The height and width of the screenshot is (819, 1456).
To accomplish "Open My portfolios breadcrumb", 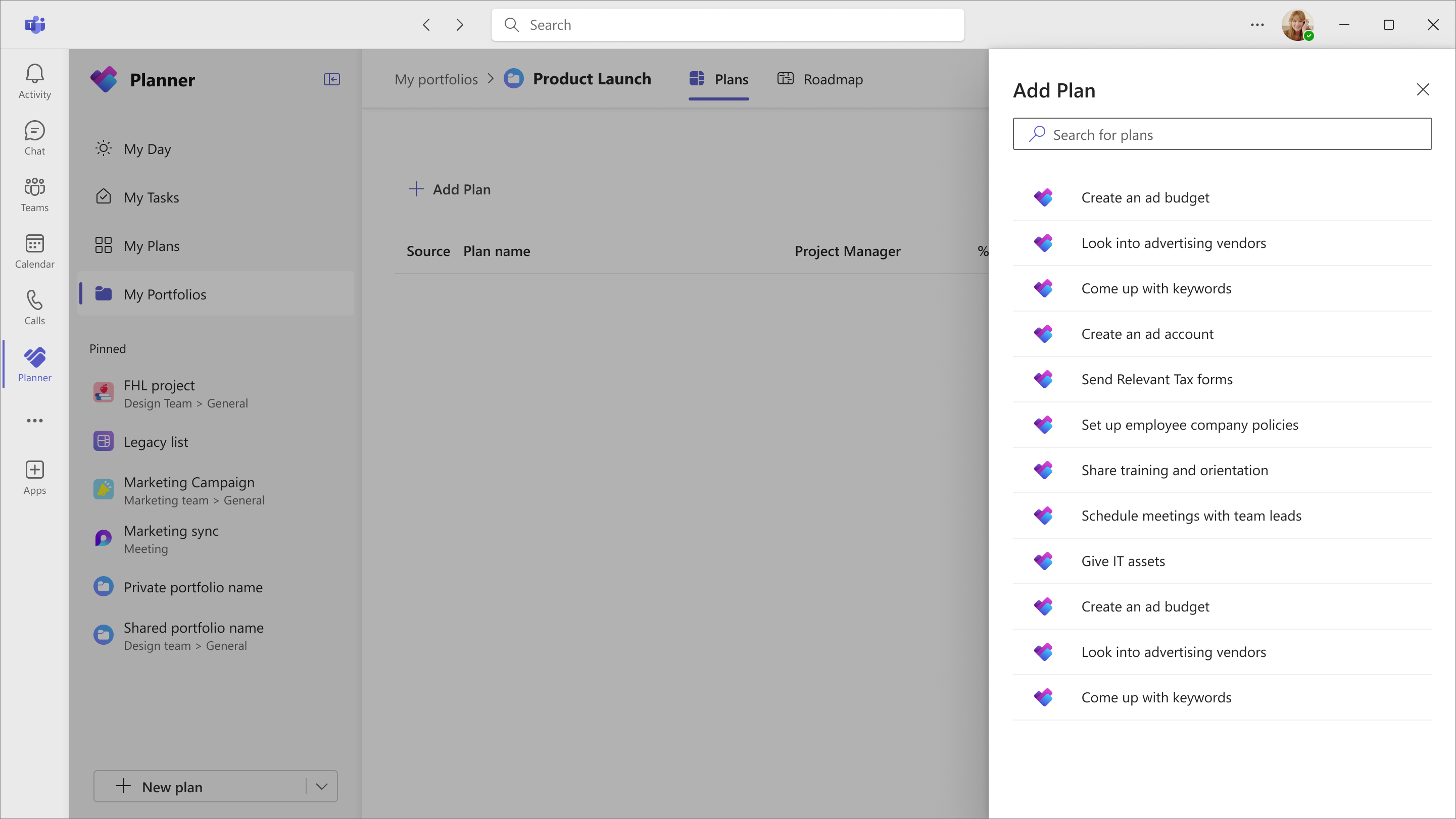I will pos(436,79).
